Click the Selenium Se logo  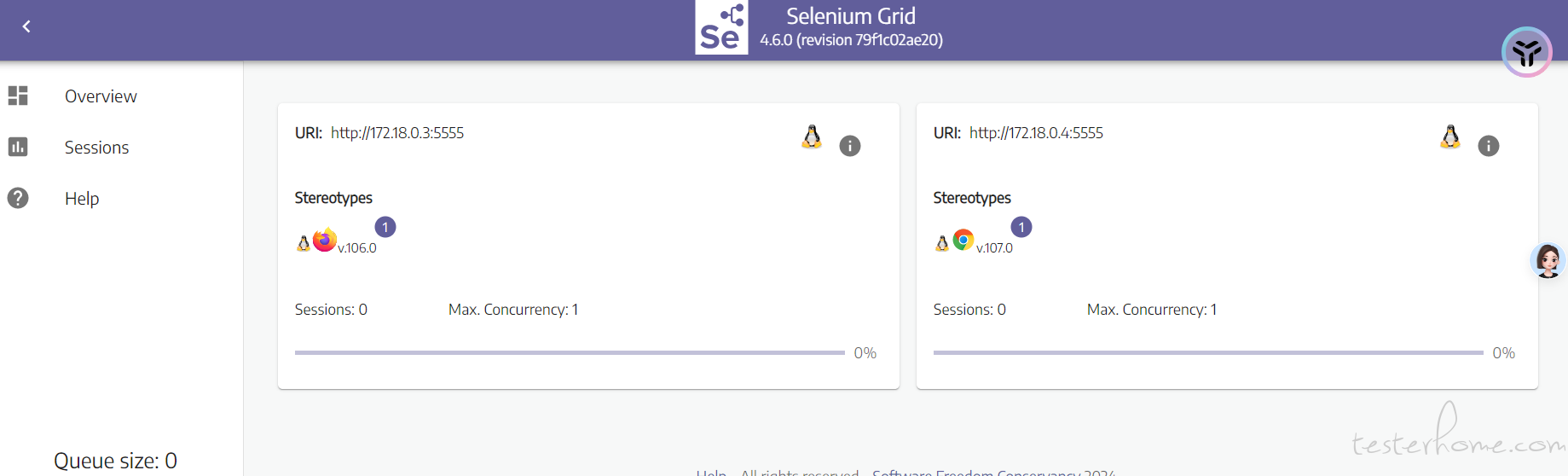pos(721,27)
